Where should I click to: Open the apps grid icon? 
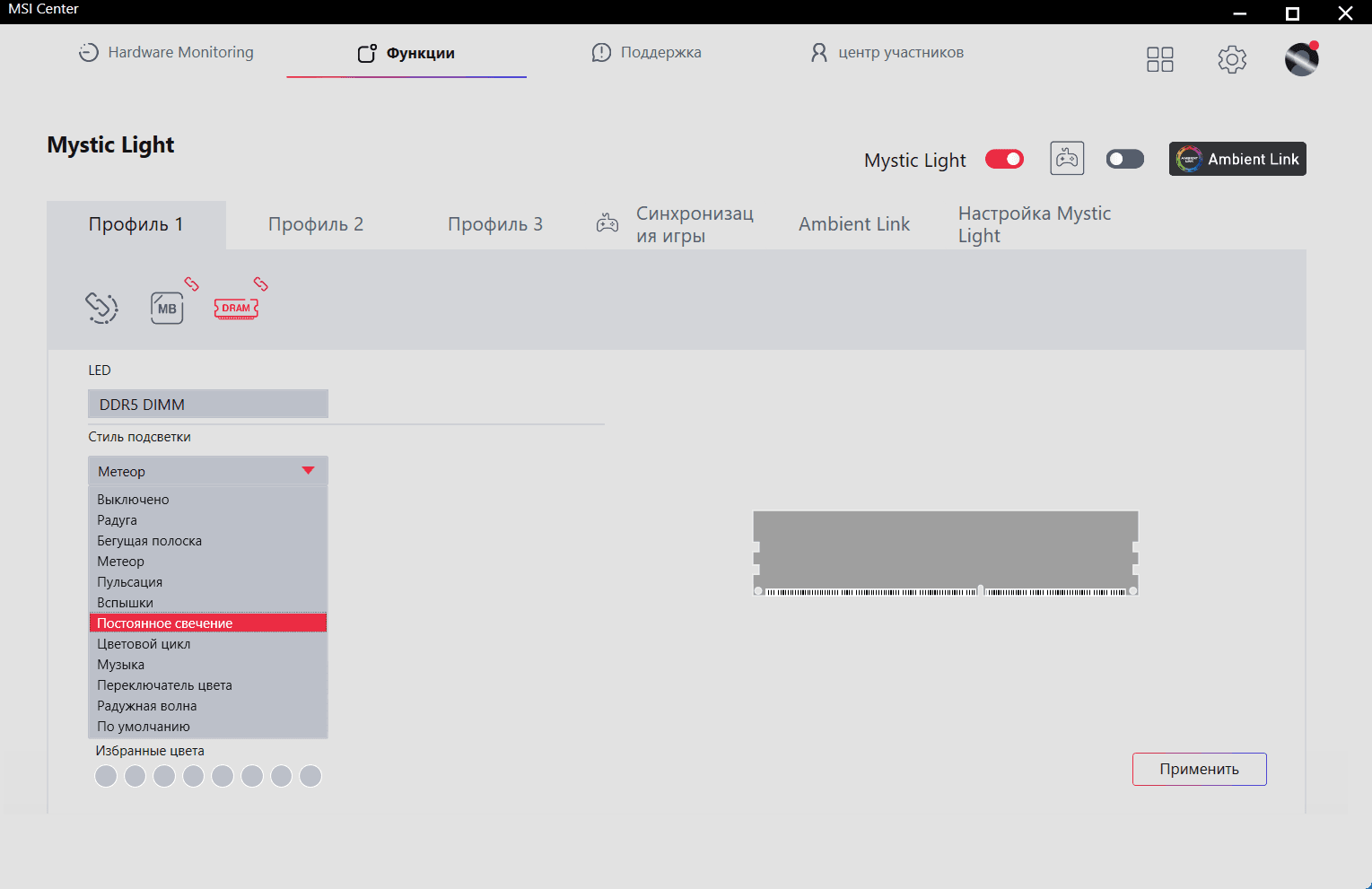point(1160,59)
